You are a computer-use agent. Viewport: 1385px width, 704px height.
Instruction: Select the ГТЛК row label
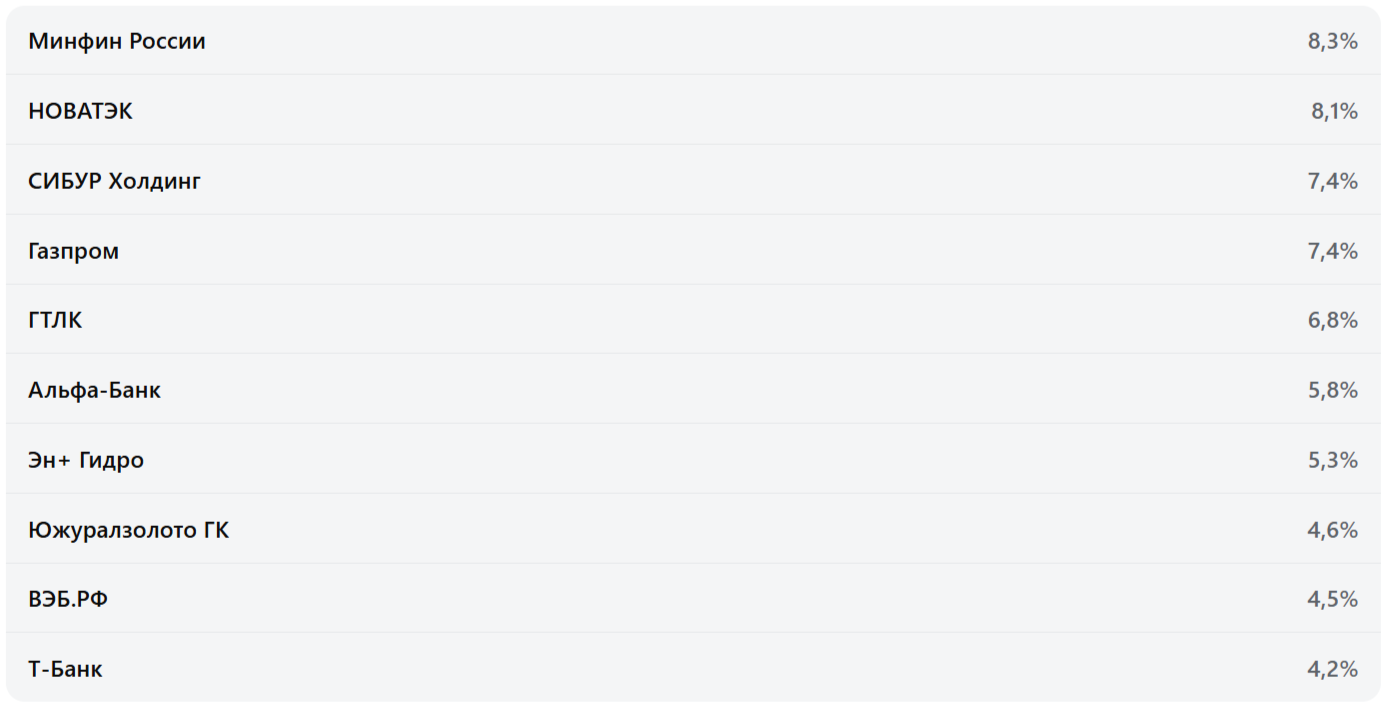(x=55, y=320)
